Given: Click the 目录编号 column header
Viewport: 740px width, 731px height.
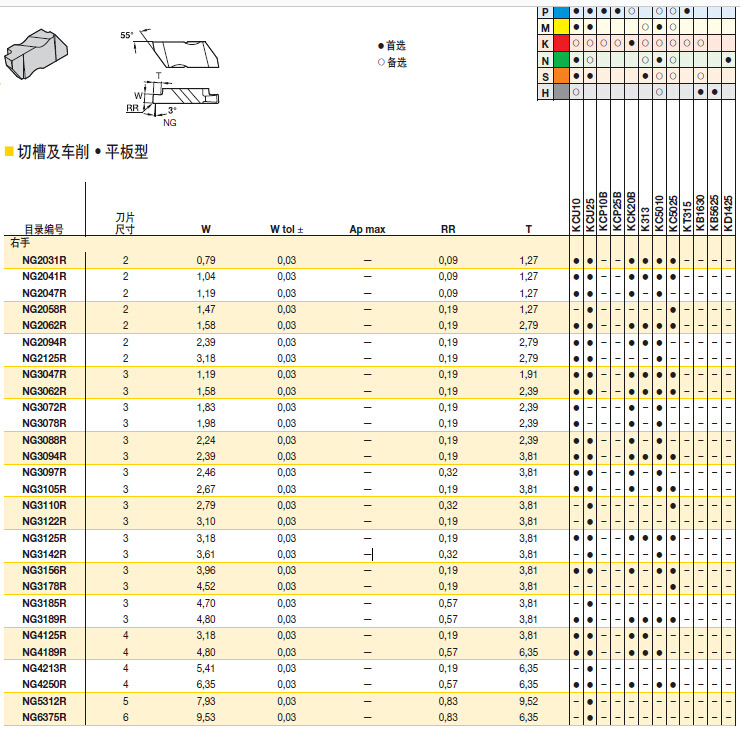Looking at the screenshot, I should [x=44, y=229].
